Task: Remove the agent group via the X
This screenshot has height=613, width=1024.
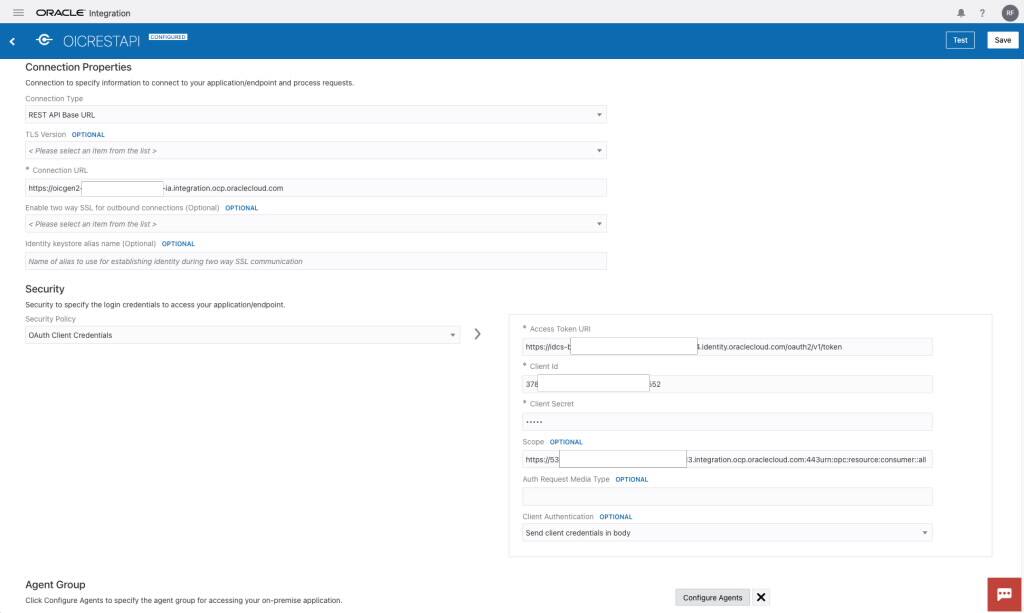Action: [x=760, y=596]
